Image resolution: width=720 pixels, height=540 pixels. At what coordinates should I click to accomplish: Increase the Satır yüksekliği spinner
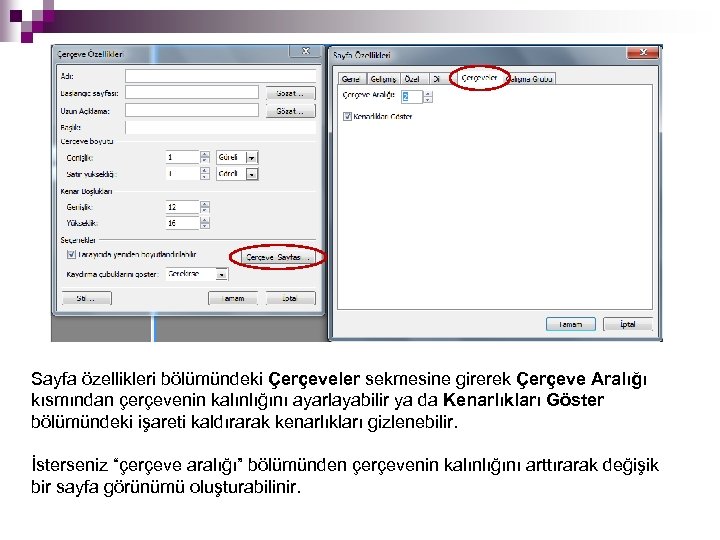[x=205, y=170]
